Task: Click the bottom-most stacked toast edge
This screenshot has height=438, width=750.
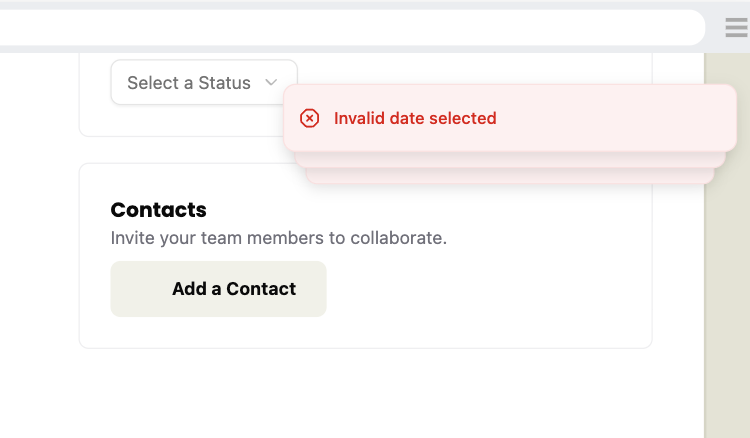Action: (x=510, y=176)
